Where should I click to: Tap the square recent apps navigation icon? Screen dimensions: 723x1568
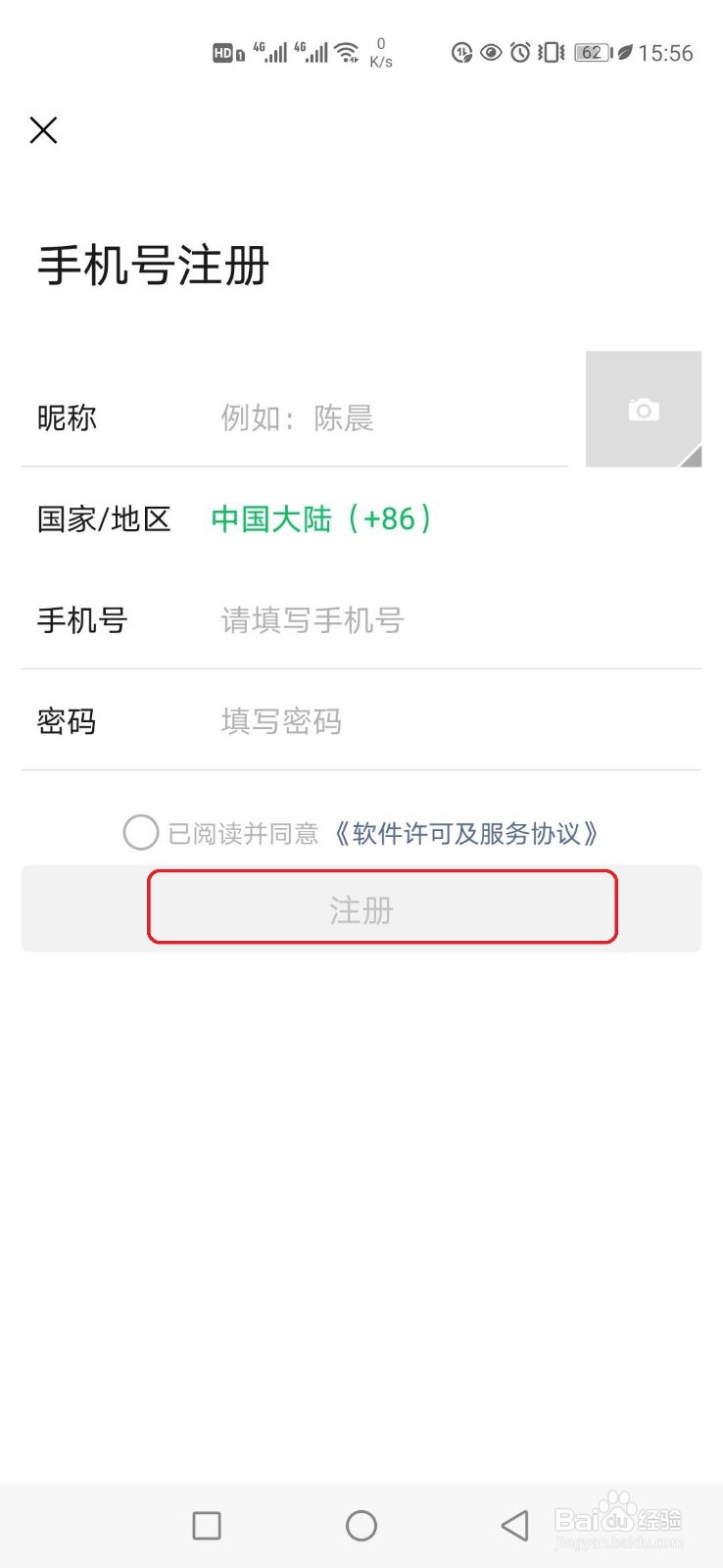[x=206, y=1526]
